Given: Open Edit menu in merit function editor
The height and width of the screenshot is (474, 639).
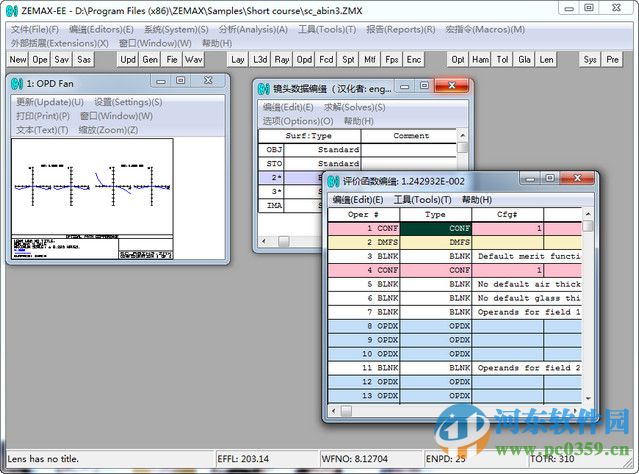Looking at the screenshot, I should click(358, 200).
